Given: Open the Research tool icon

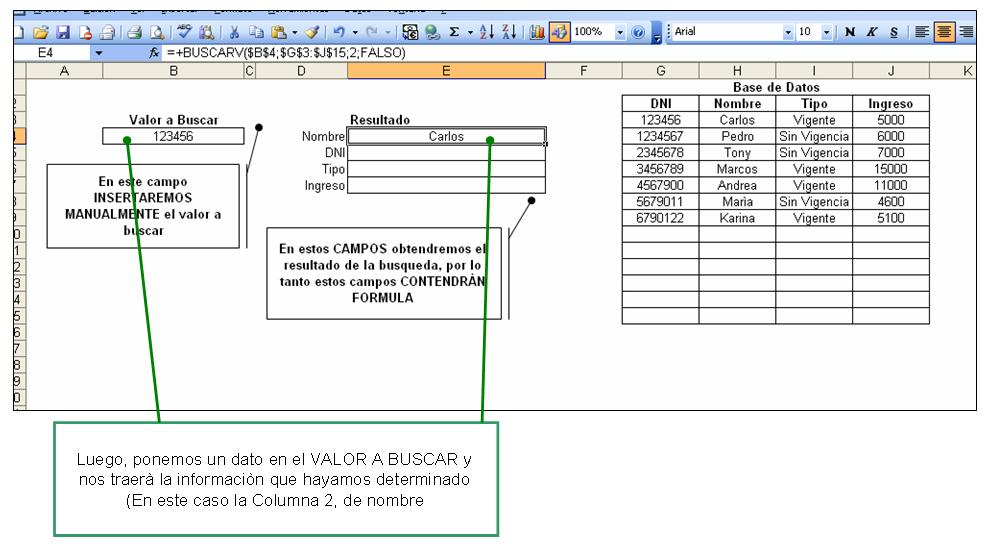Looking at the screenshot, I should 206,32.
